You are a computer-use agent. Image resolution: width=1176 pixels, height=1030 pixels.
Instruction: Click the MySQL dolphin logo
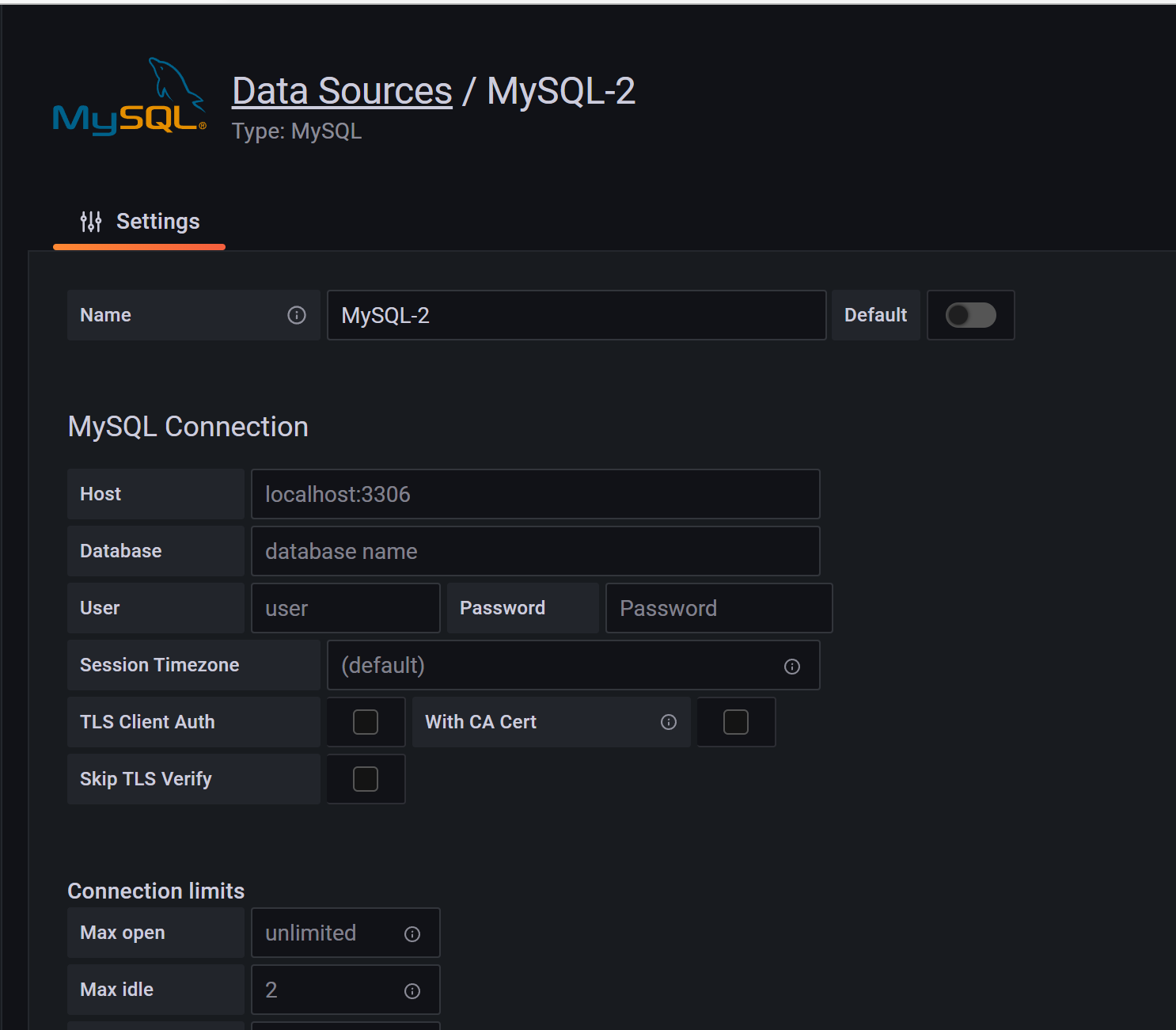tap(127, 99)
